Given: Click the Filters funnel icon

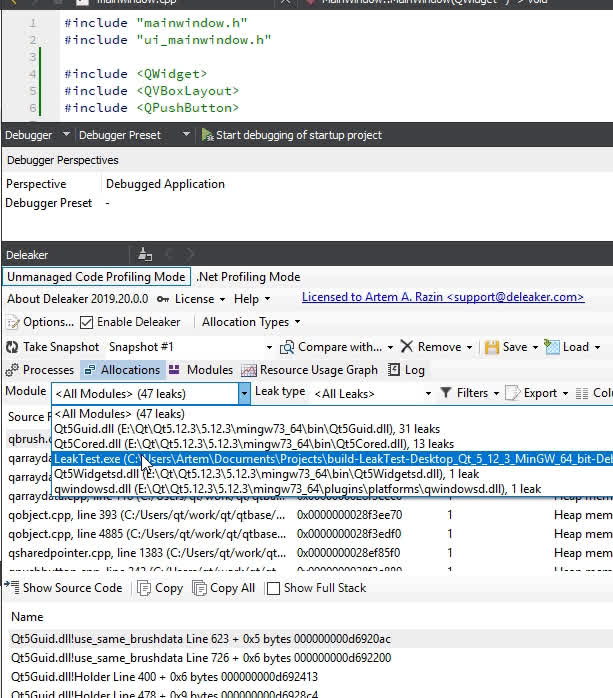Looking at the screenshot, I should click(x=446, y=393).
